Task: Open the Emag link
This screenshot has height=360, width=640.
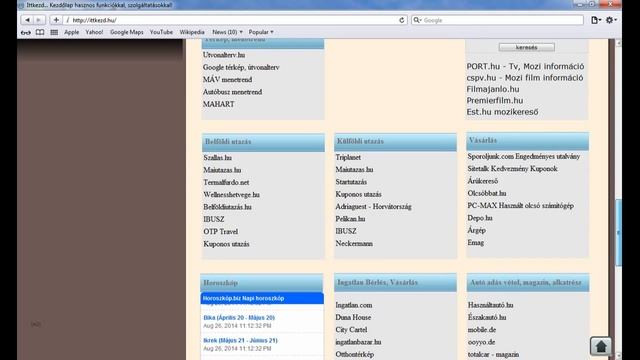Action: click(x=476, y=242)
